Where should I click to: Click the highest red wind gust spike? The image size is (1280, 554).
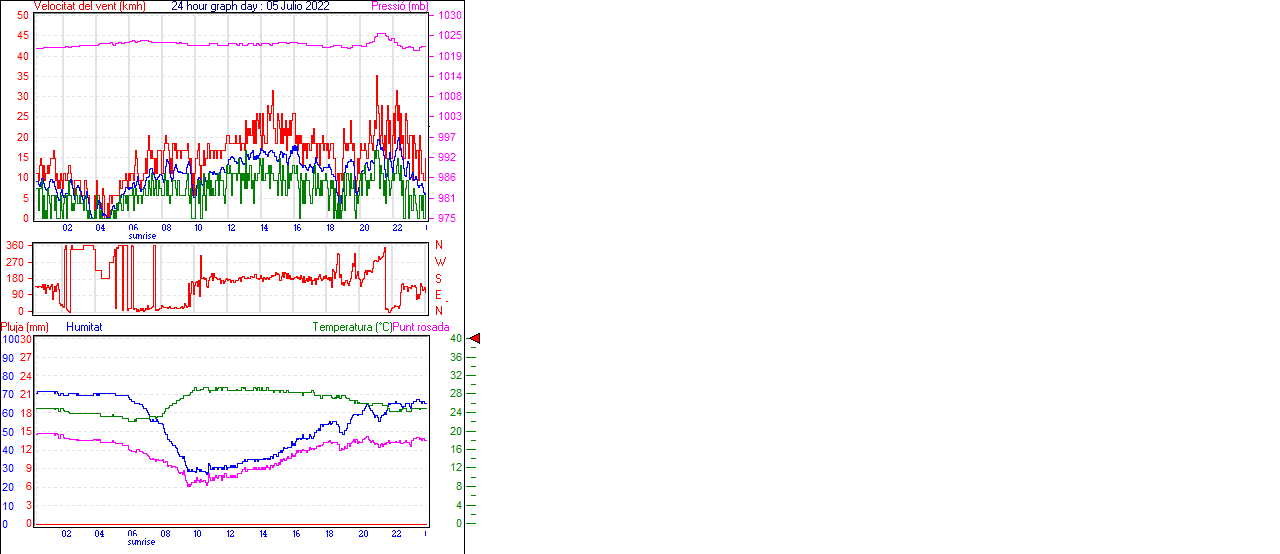click(x=377, y=76)
